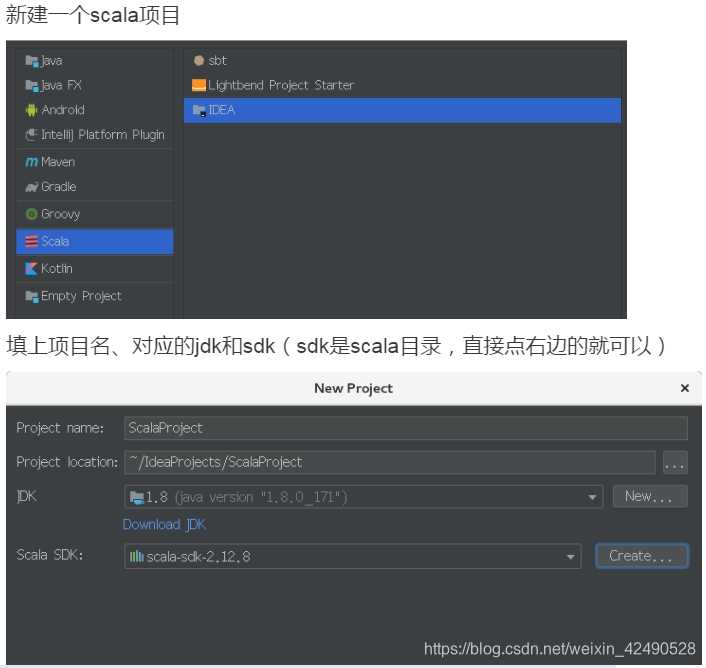Click the Create... SDK button
Screen dimensions: 706x668
[642, 556]
